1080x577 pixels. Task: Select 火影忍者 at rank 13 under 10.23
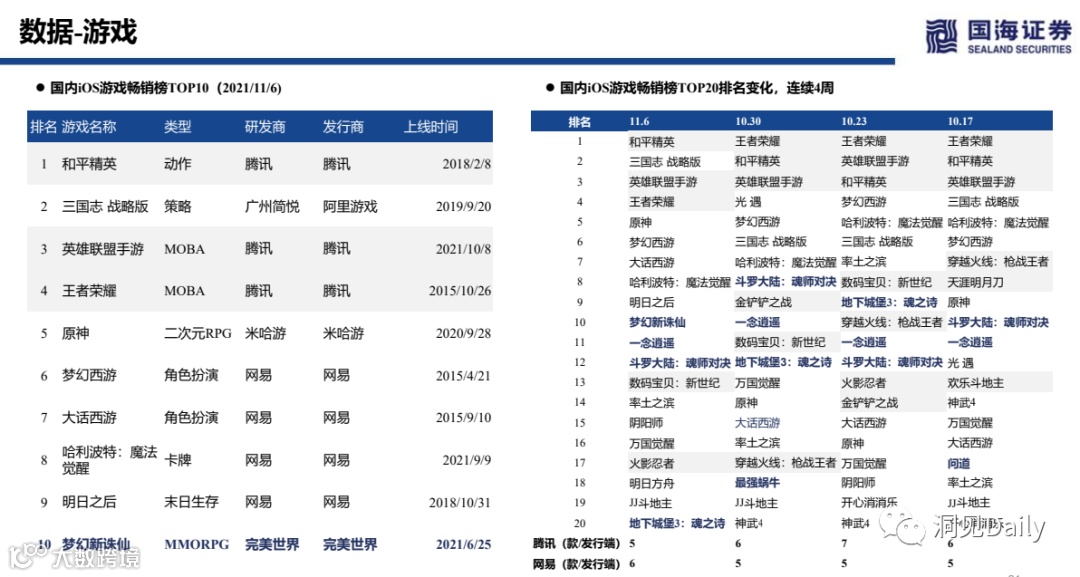tap(863, 383)
